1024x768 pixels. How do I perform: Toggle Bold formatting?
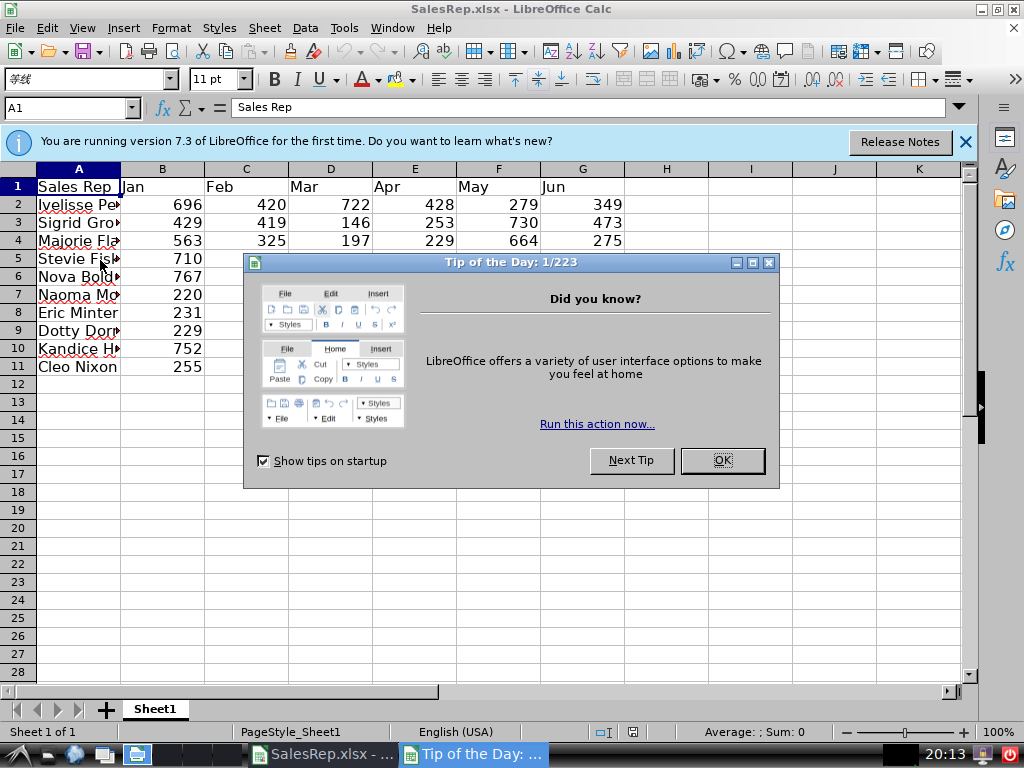click(x=274, y=80)
